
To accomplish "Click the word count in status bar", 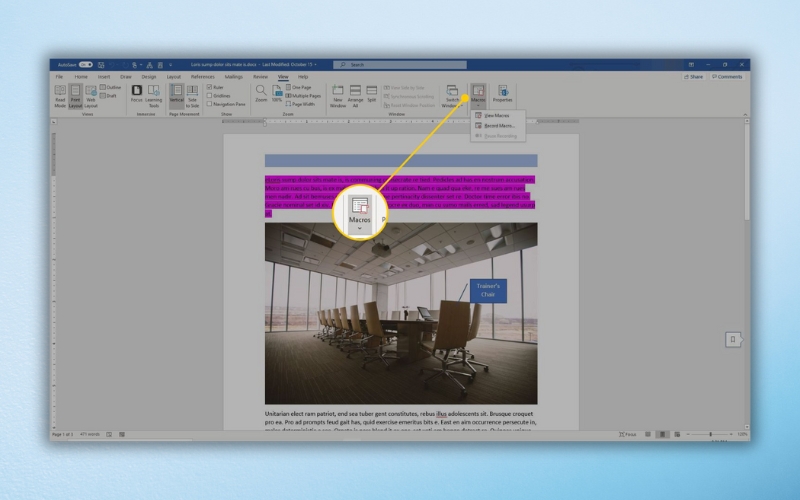I will [90, 434].
